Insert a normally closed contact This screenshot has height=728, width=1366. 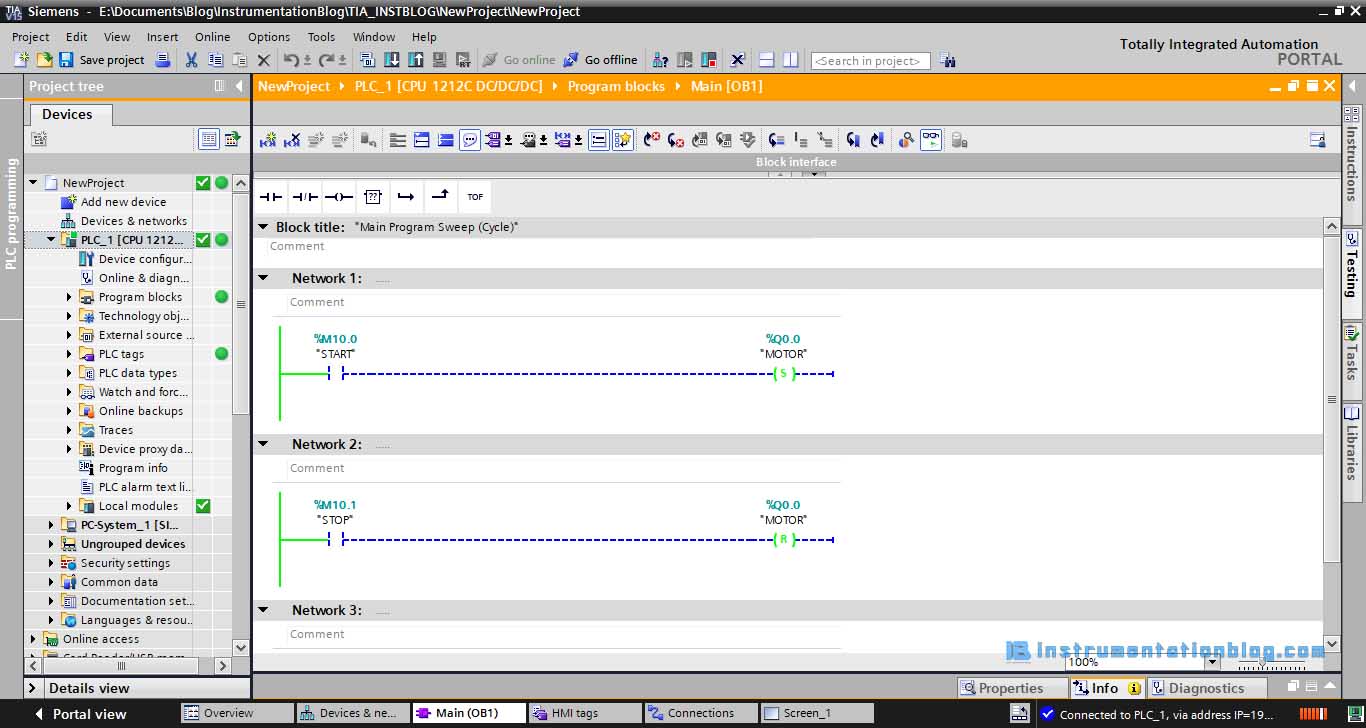coord(304,197)
